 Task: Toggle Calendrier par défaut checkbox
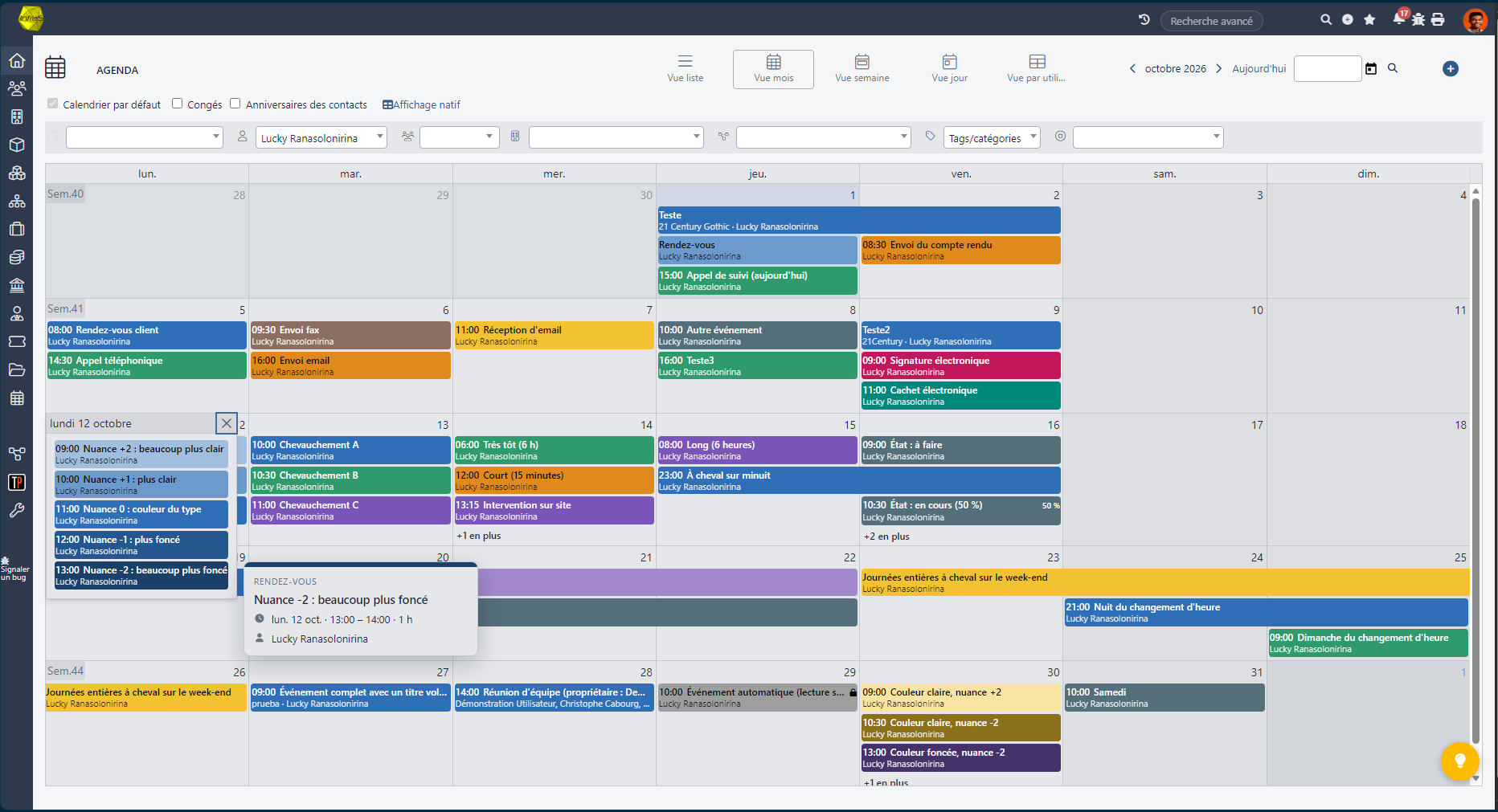tap(52, 104)
